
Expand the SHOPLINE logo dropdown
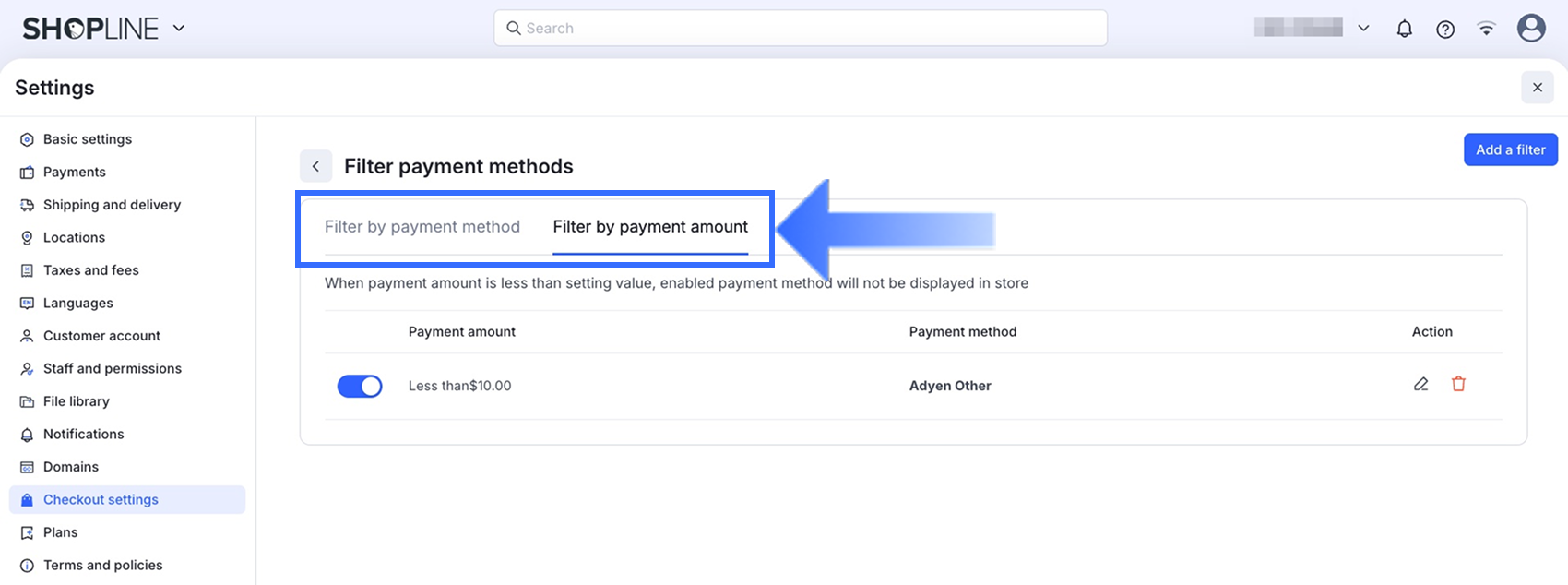179,29
